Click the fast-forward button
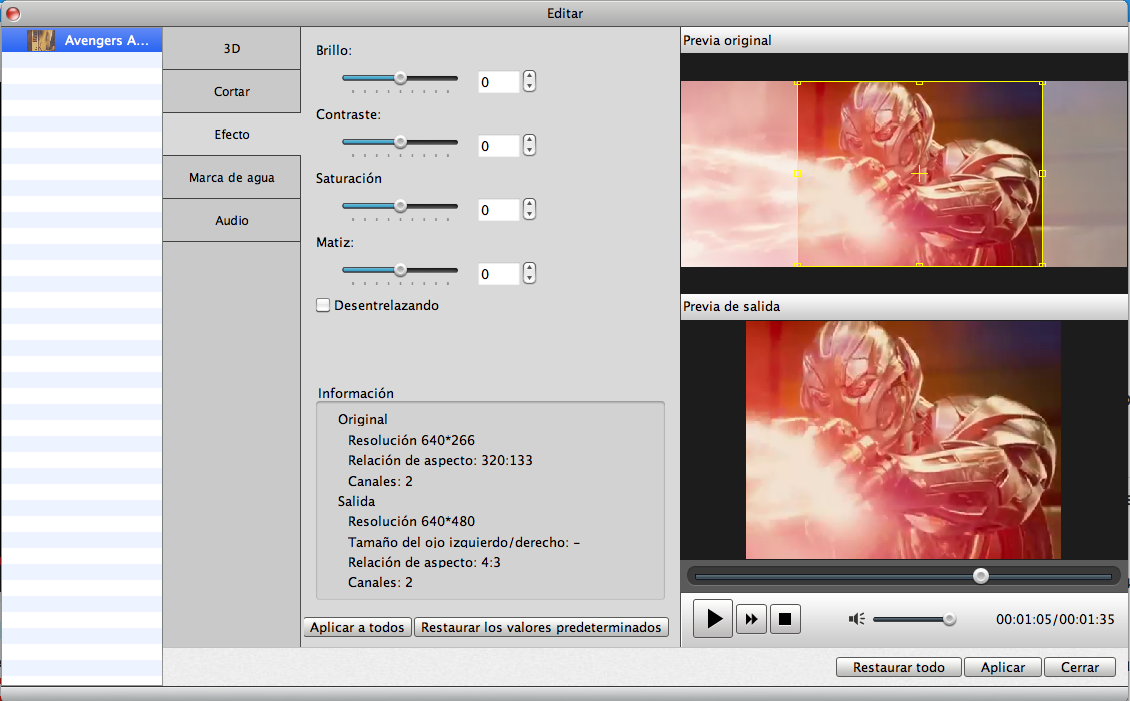 pos(751,619)
